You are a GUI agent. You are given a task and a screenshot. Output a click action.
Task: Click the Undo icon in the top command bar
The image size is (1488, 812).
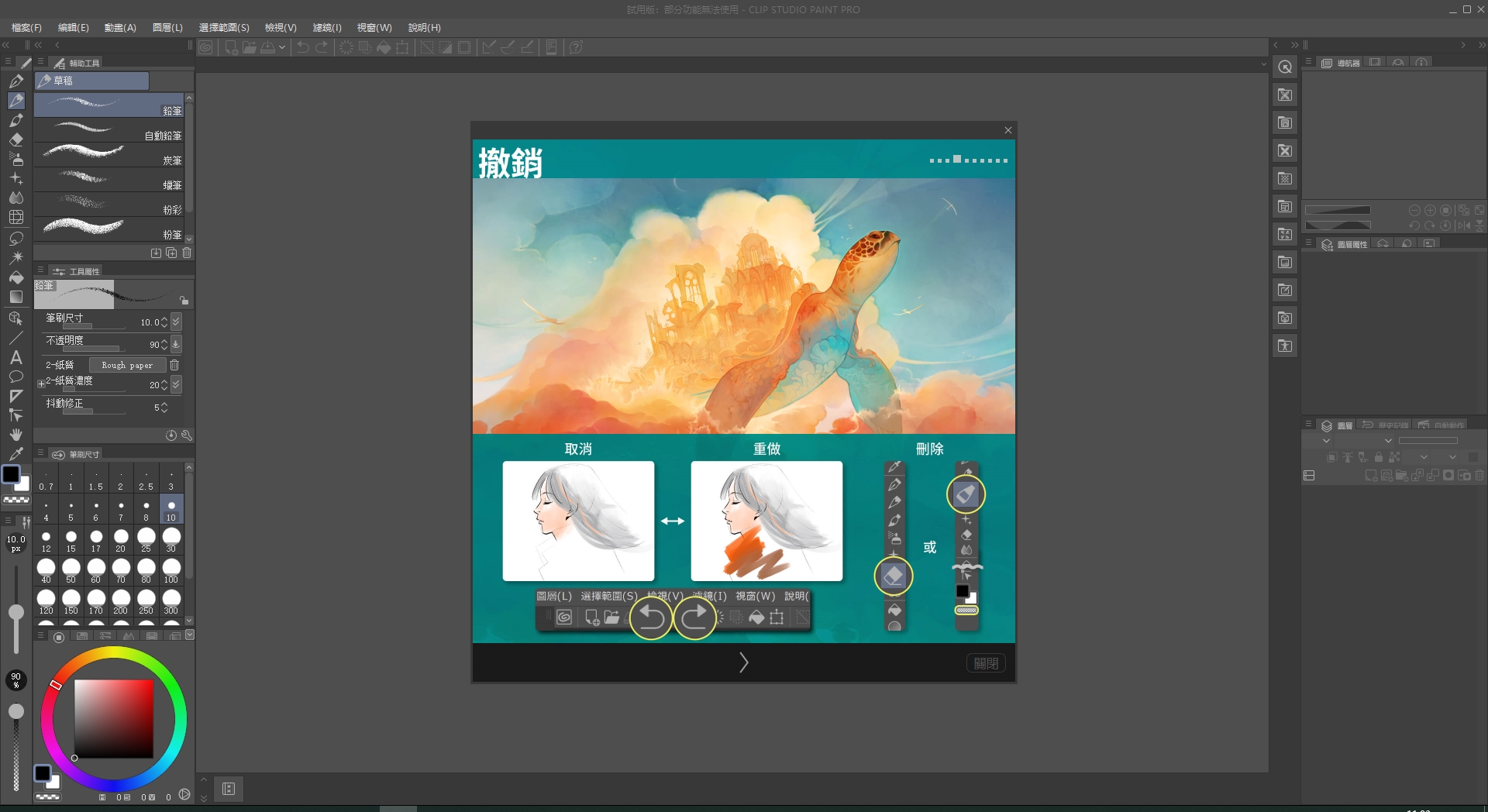[x=303, y=47]
